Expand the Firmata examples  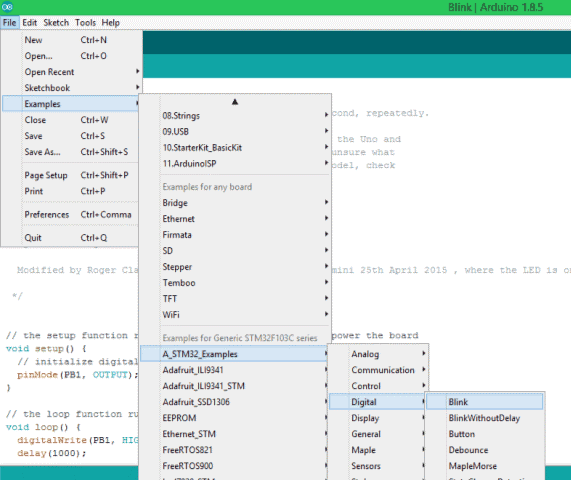[235, 235]
